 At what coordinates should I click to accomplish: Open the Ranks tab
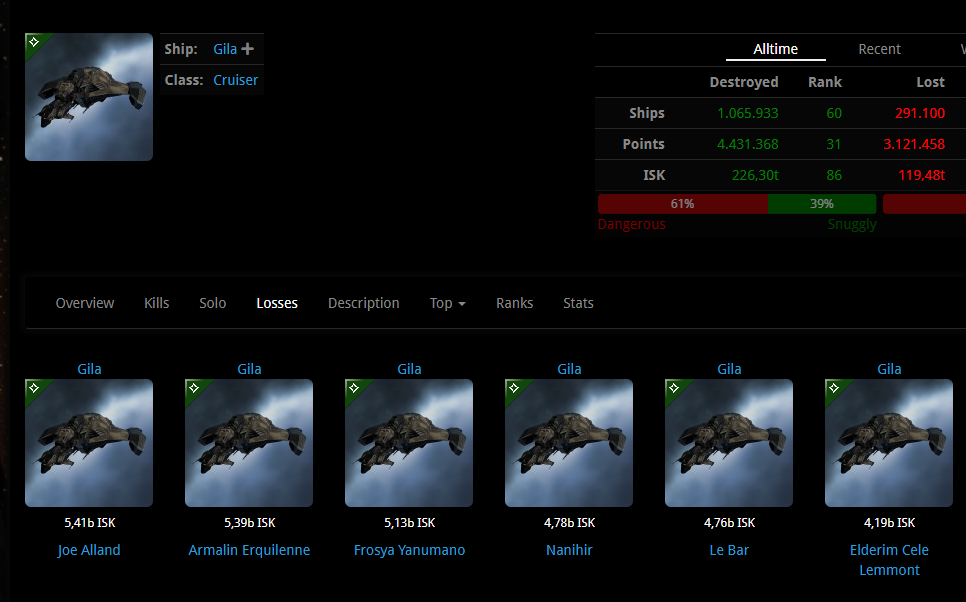(514, 303)
